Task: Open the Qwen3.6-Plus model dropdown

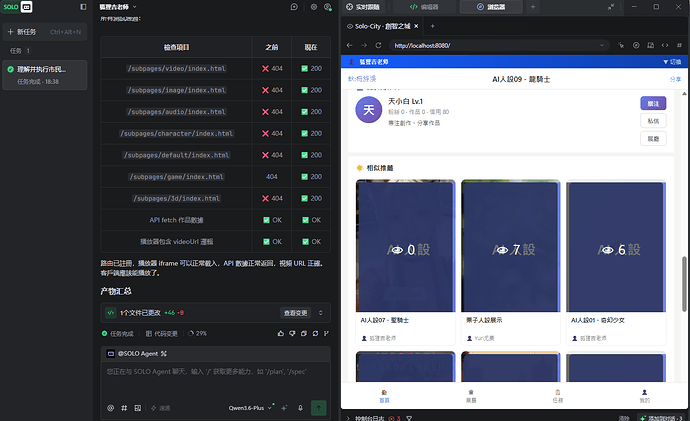Action: 250,408
